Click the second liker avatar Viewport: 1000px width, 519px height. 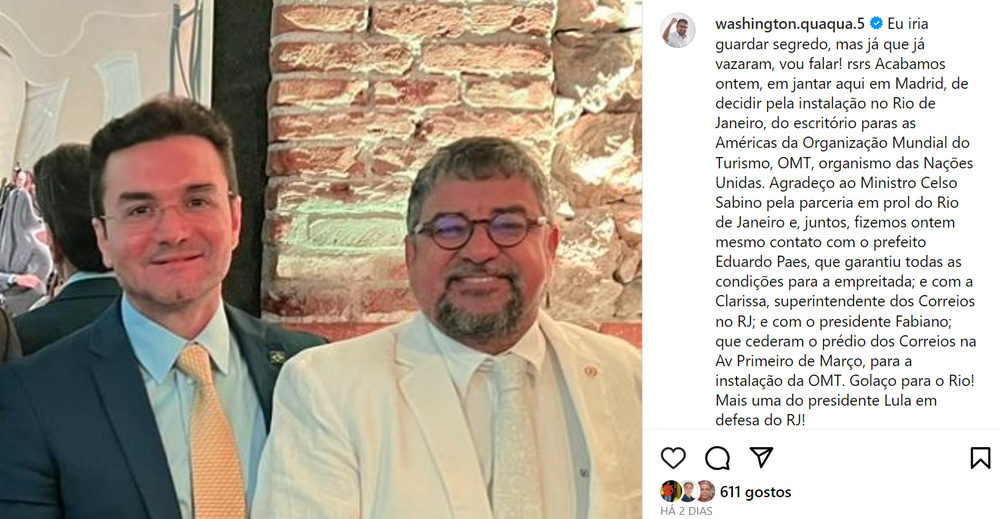688,492
